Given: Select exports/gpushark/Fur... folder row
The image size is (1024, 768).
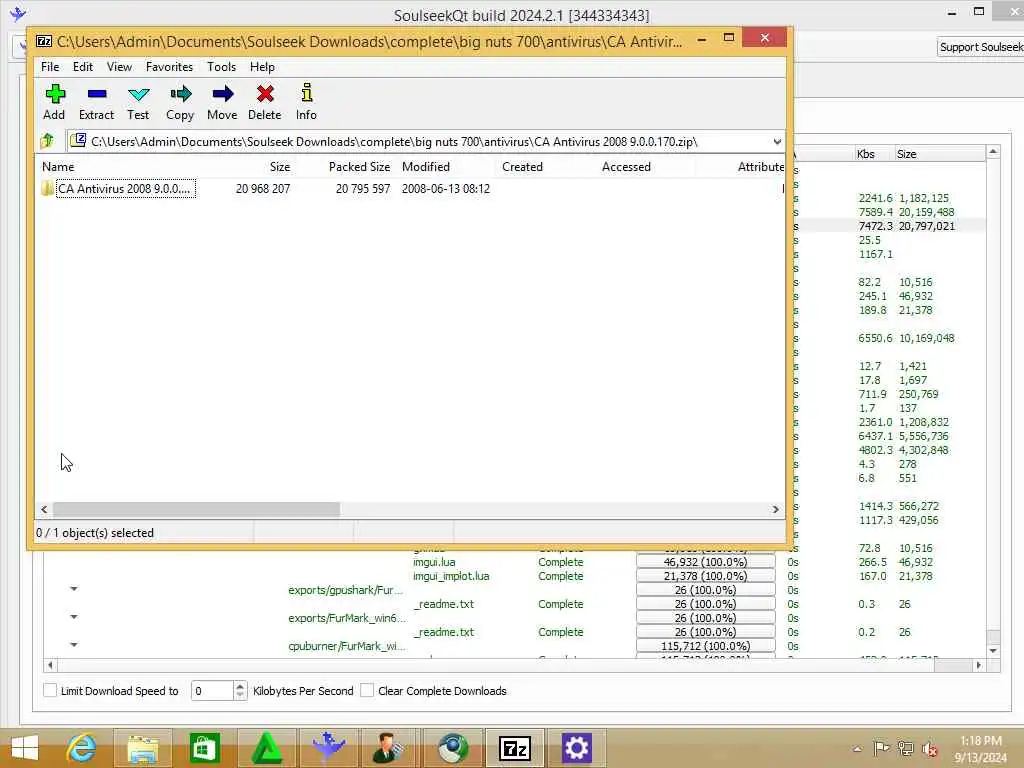Looking at the screenshot, I should [x=345, y=590].
